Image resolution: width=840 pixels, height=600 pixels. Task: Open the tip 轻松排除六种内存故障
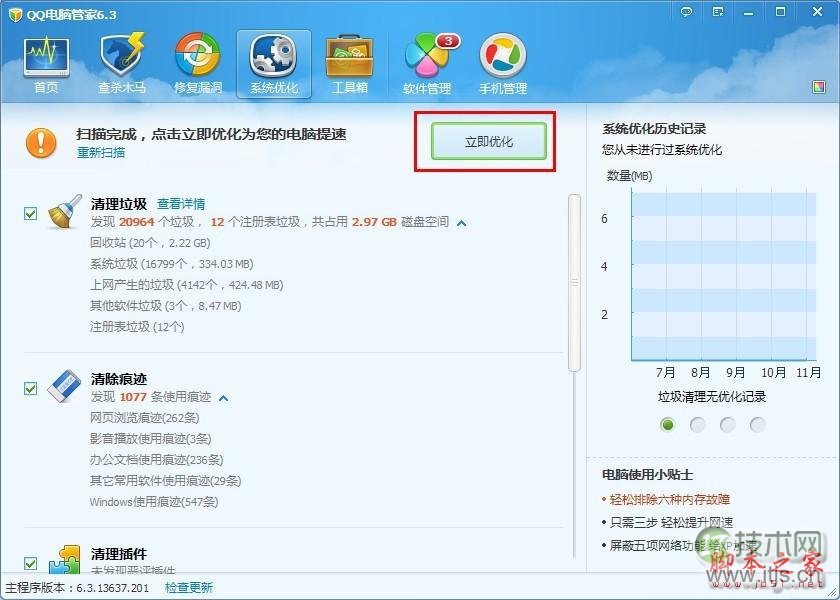pos(669,499)
